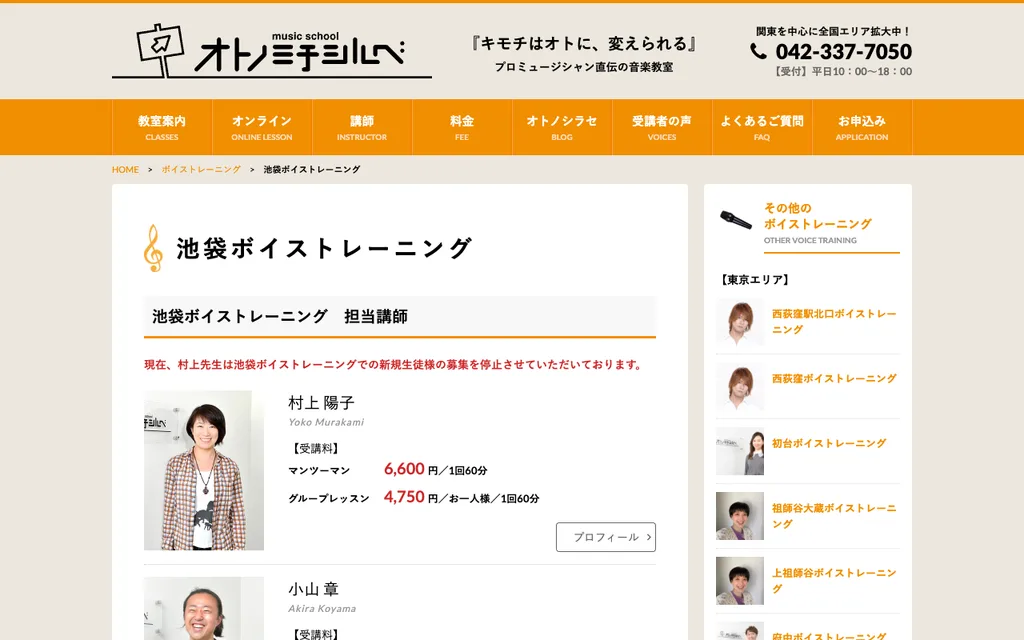This screenshot has height=640, width=1024.
Task: Open the 西荻窪駅北口ボイストレーニング link
Action: coord(834,321)
